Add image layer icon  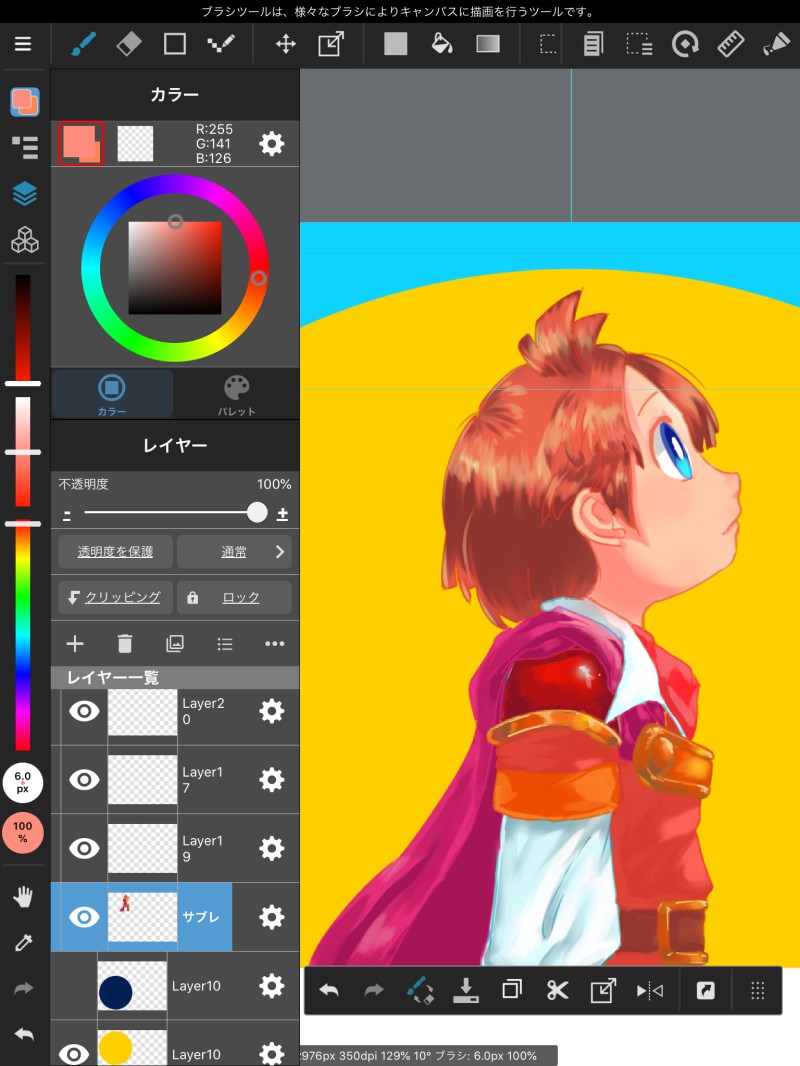tap(175, 643)
